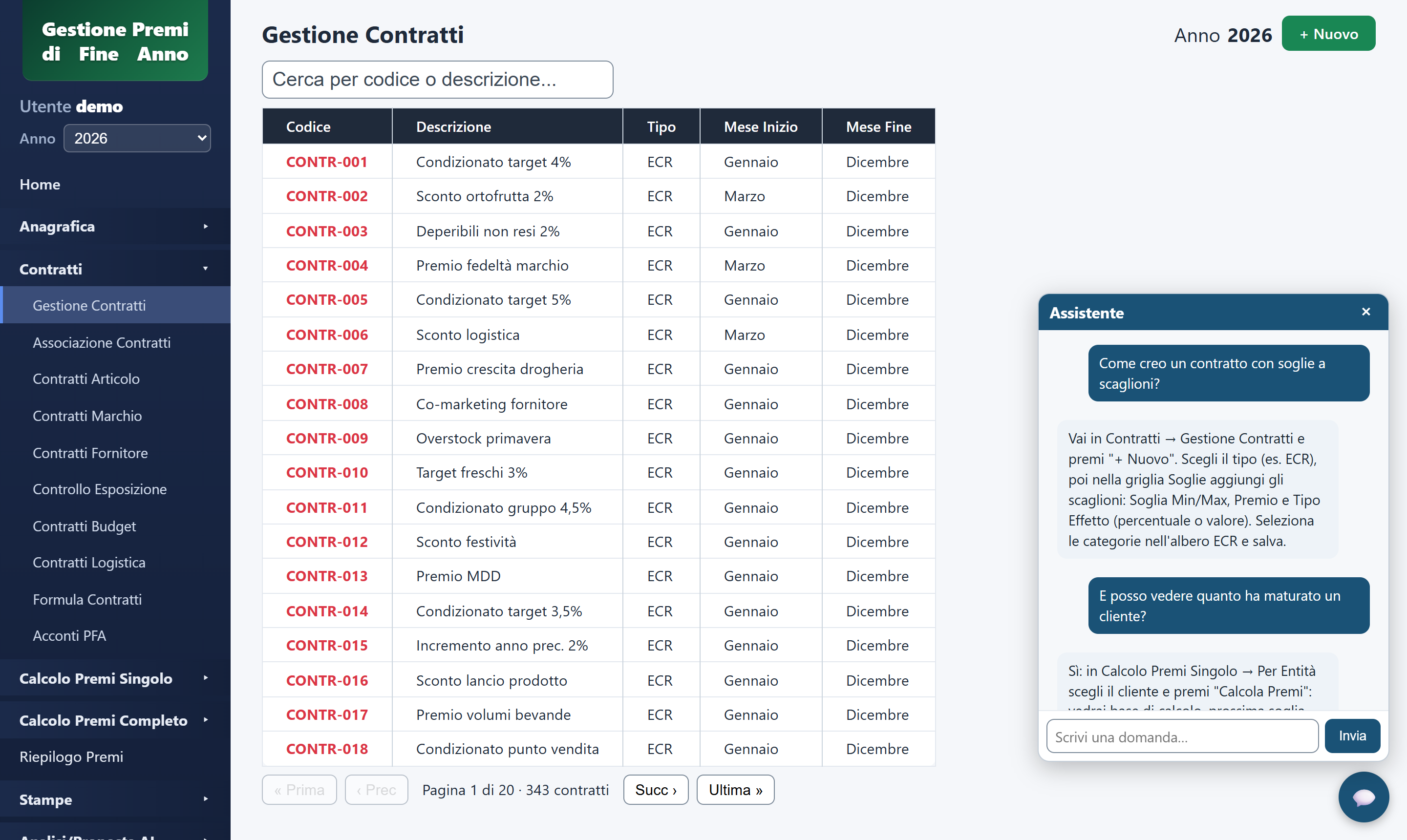Open contract CONTR-018 link
1407x840 pixels.
[327, 749]
